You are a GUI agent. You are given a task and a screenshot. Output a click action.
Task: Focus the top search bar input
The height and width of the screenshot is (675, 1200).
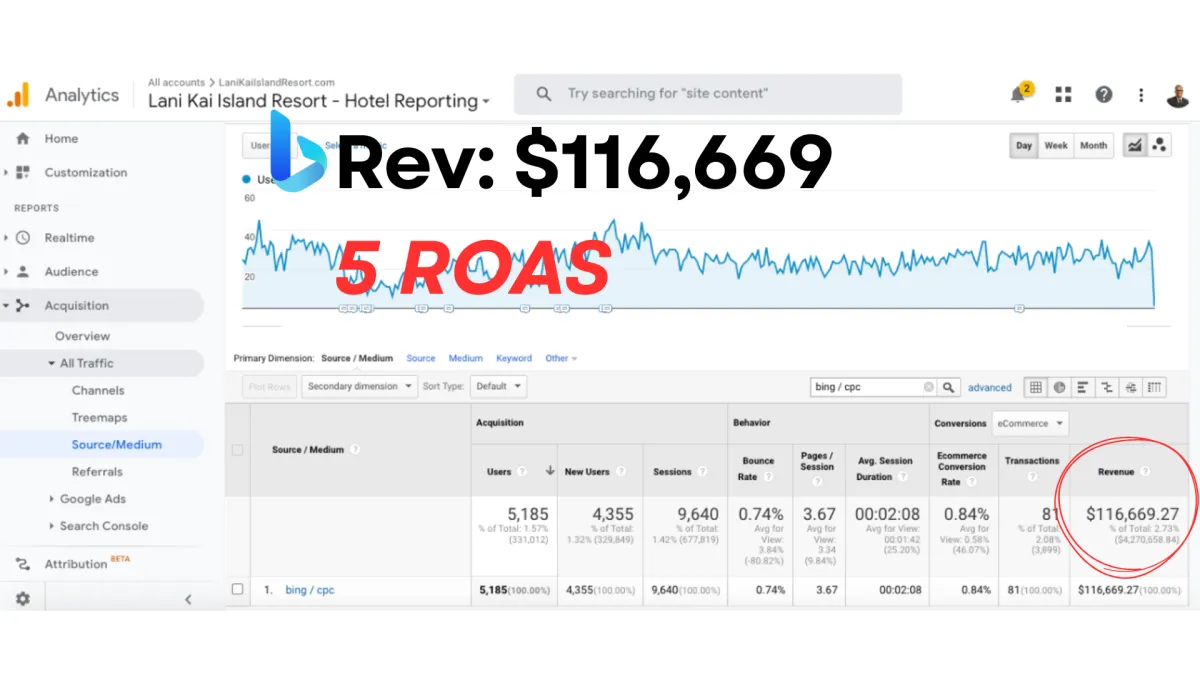pos(708,94)
